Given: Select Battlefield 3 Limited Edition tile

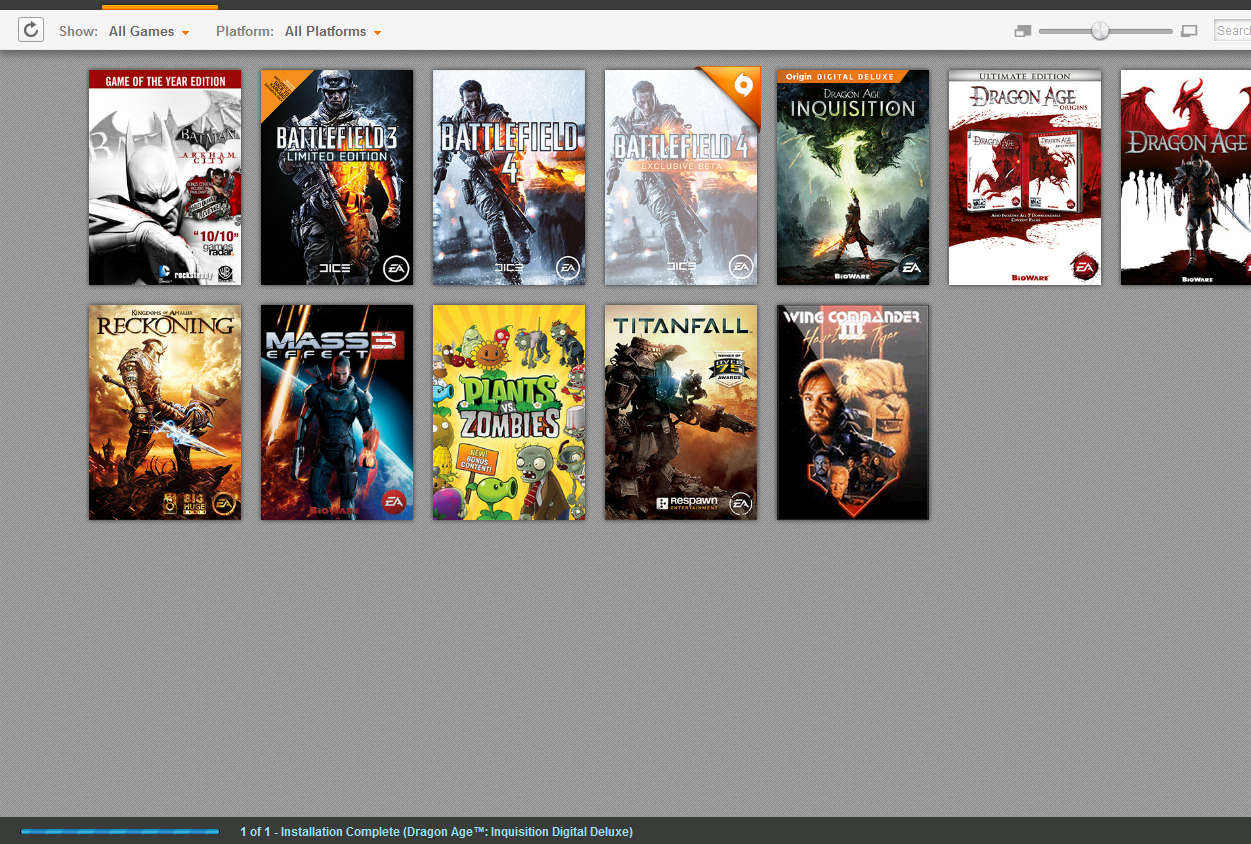Looking at the screenshot, I should tap(337, 177).
